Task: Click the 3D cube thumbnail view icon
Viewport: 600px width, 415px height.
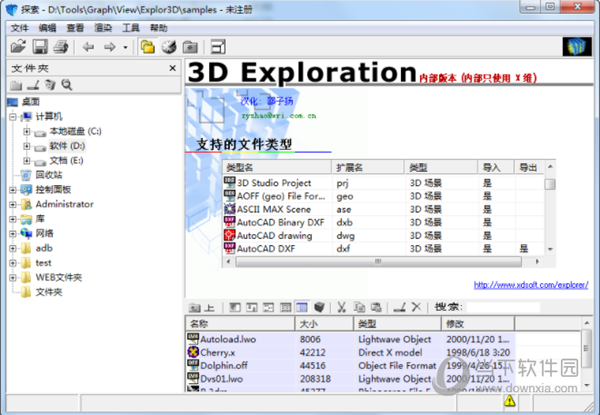Action: pos(319,307)
